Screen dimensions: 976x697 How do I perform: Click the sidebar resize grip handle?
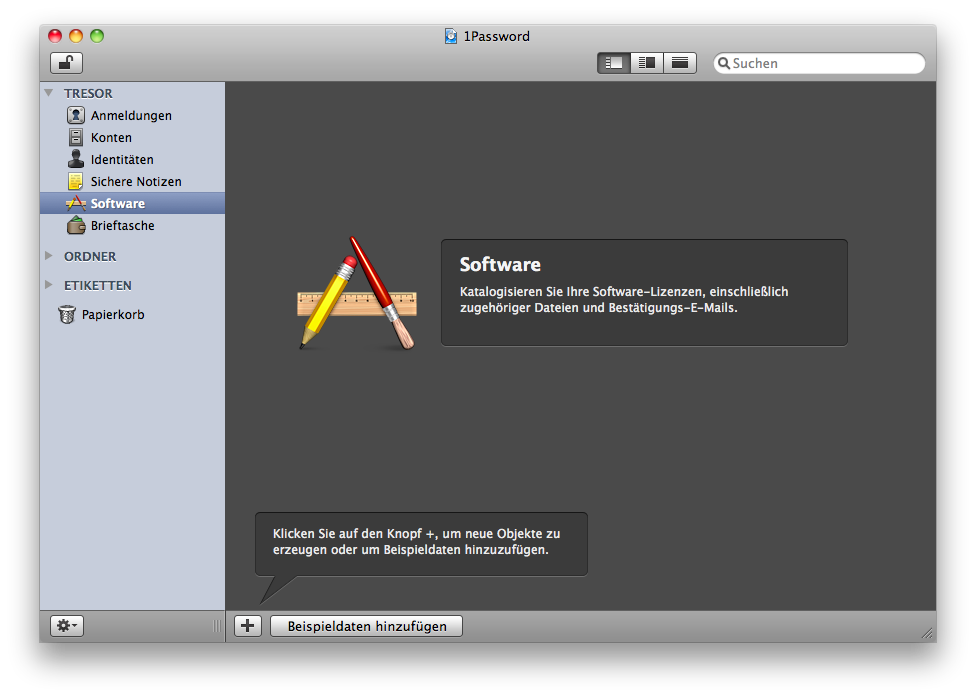click(217, 626)
